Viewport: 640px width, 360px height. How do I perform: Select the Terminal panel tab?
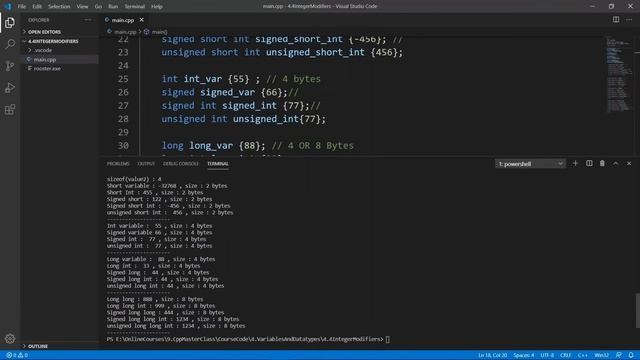218,164
